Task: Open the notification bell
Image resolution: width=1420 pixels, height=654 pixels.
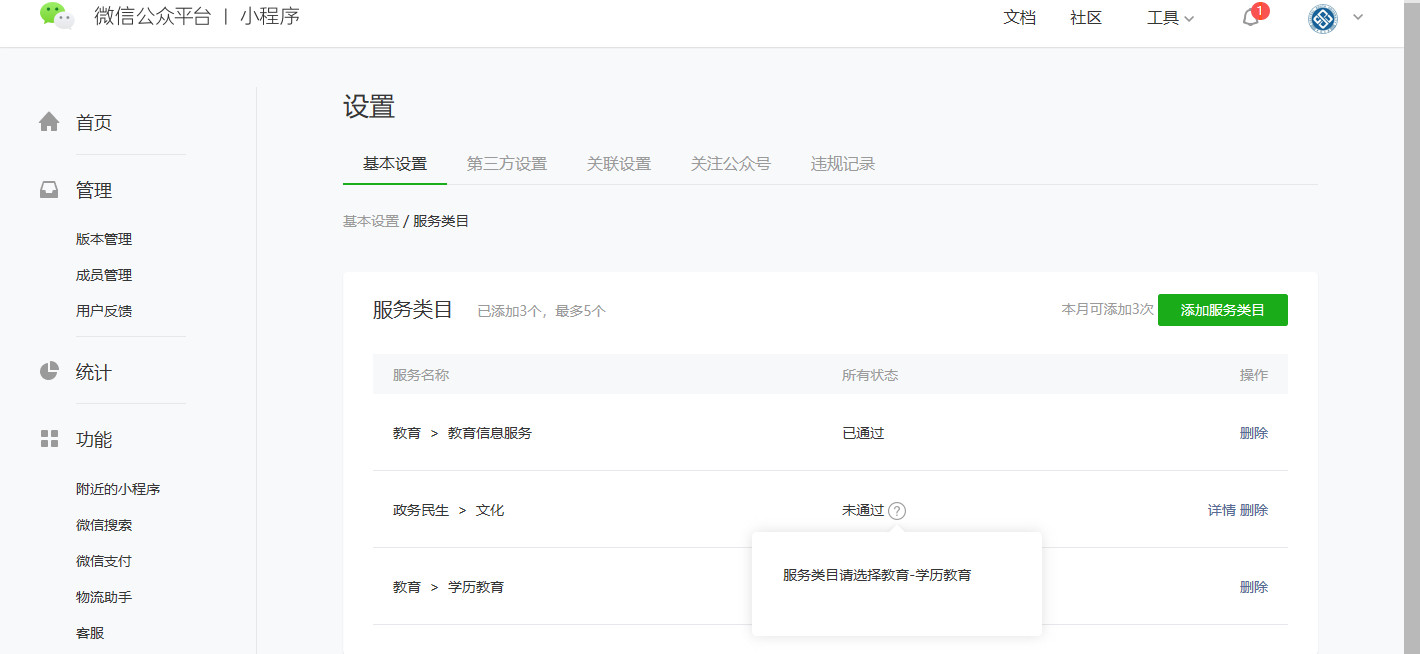Action: (1250, 18)
